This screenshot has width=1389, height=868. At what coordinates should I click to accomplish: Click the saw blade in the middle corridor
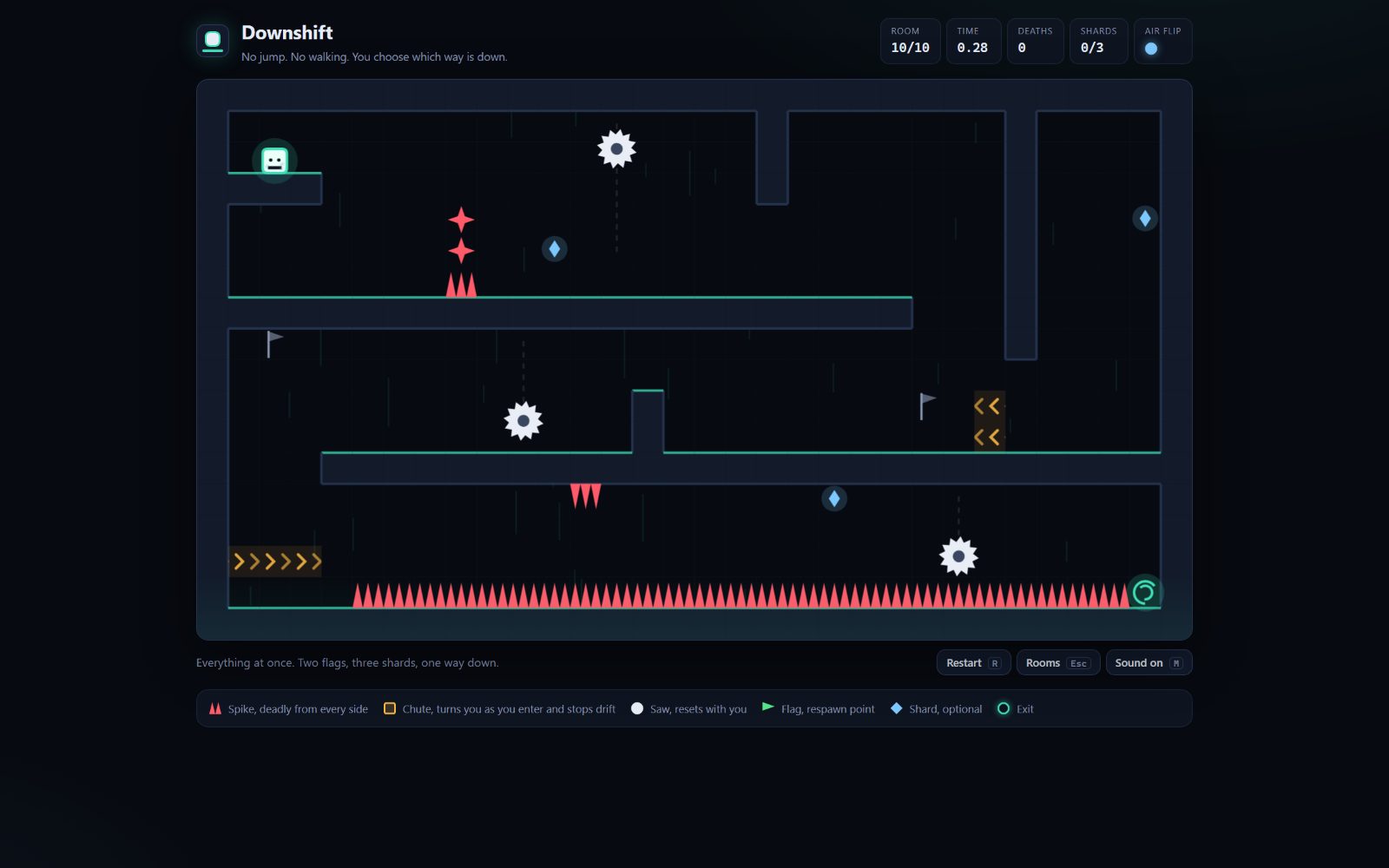[x=523, y=421]
